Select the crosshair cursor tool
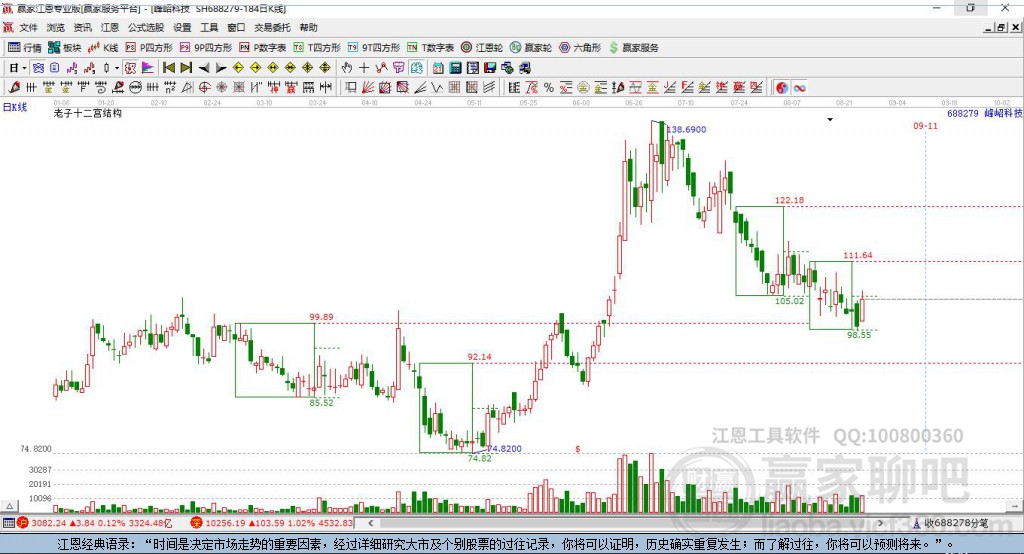 click(364, 68)
